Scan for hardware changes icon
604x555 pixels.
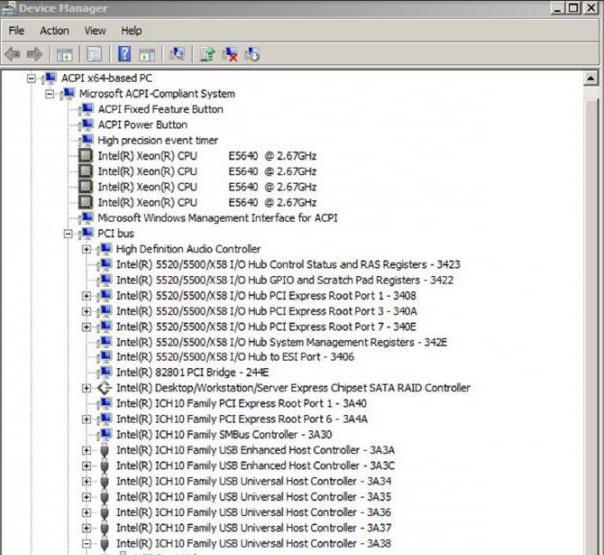tap(178, 54)
